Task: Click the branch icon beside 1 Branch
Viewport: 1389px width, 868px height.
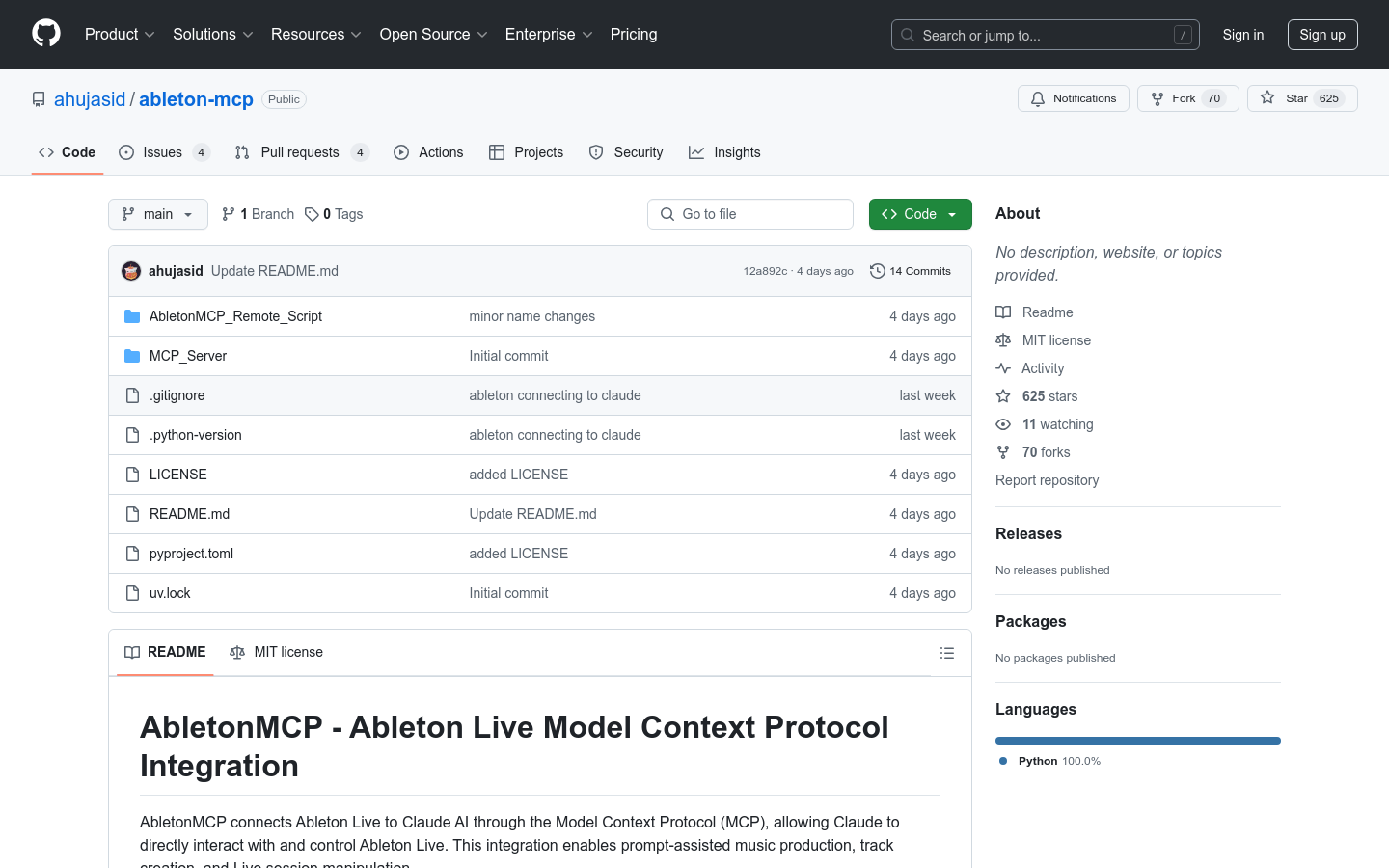Action: 229,214
